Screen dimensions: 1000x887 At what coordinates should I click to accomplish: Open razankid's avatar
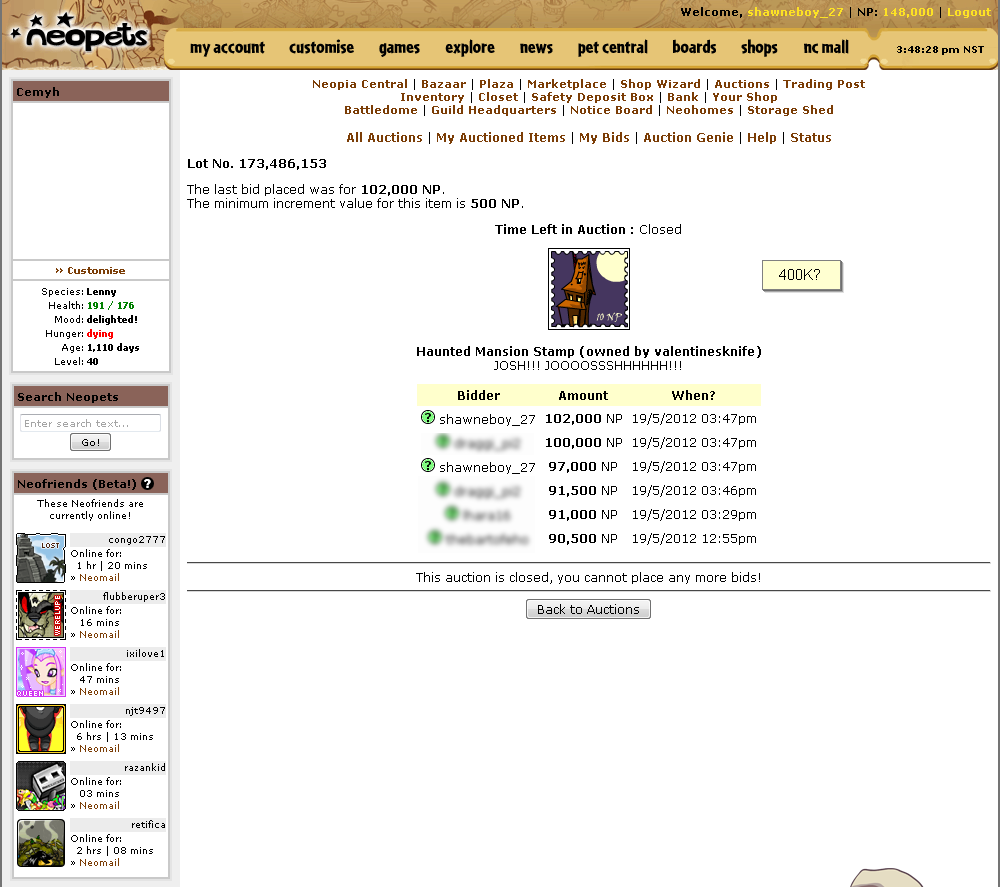coord(41,786)
